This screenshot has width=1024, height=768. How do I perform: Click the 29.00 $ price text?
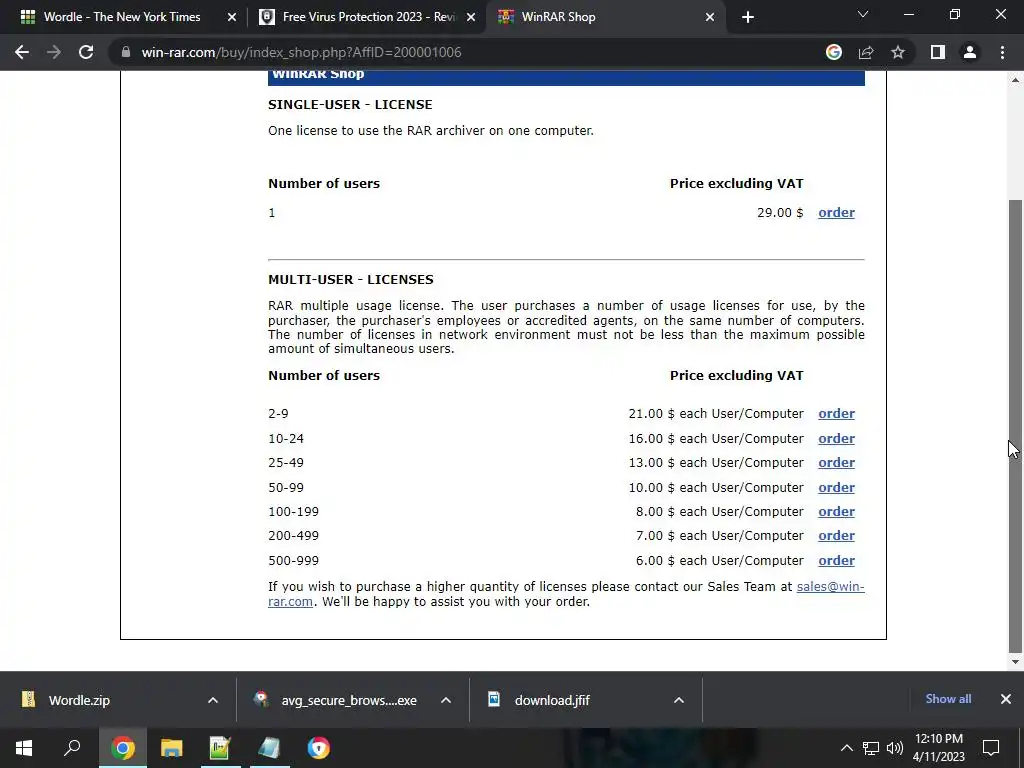[780, 212]
